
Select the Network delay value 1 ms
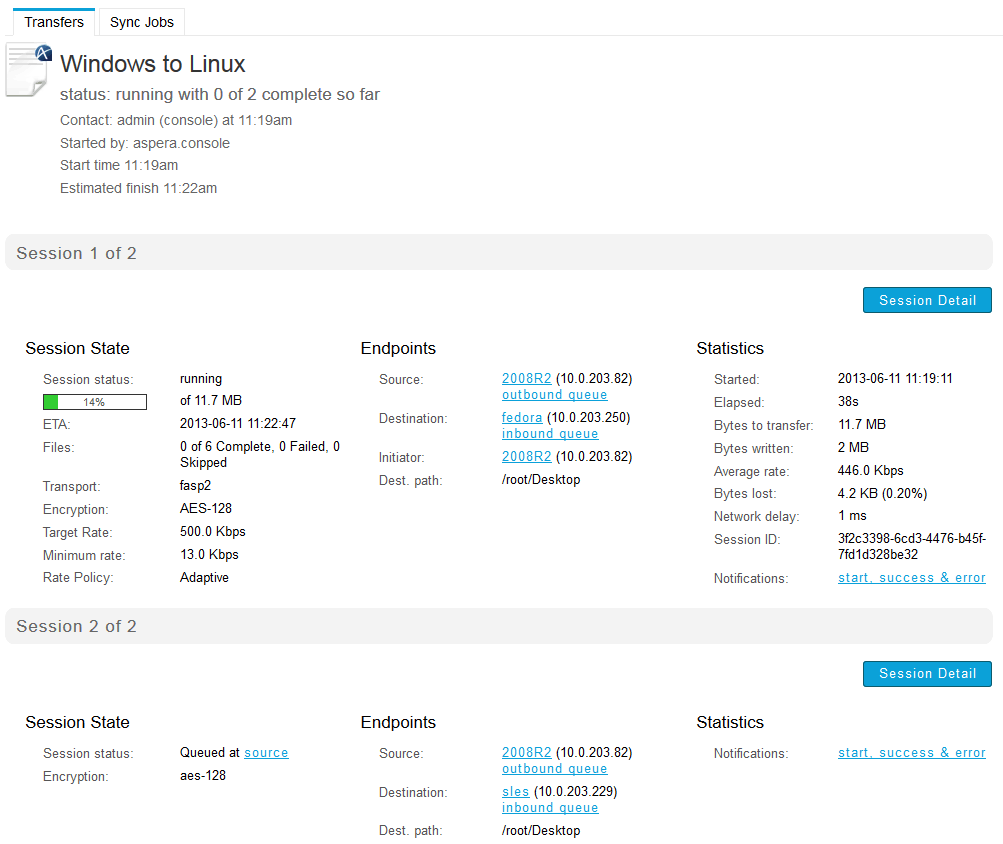click(x=852, y=515)
